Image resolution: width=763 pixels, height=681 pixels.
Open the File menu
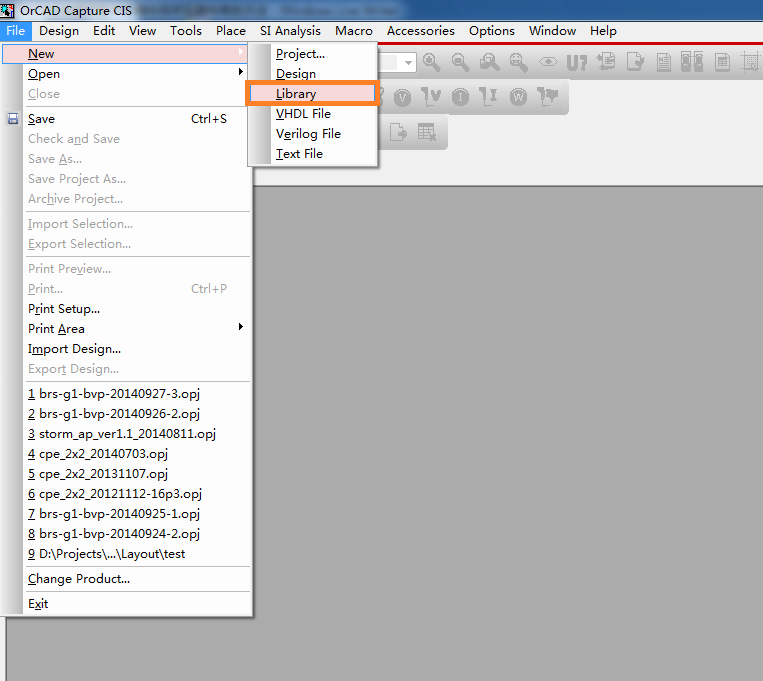click(x=16, y=31)
